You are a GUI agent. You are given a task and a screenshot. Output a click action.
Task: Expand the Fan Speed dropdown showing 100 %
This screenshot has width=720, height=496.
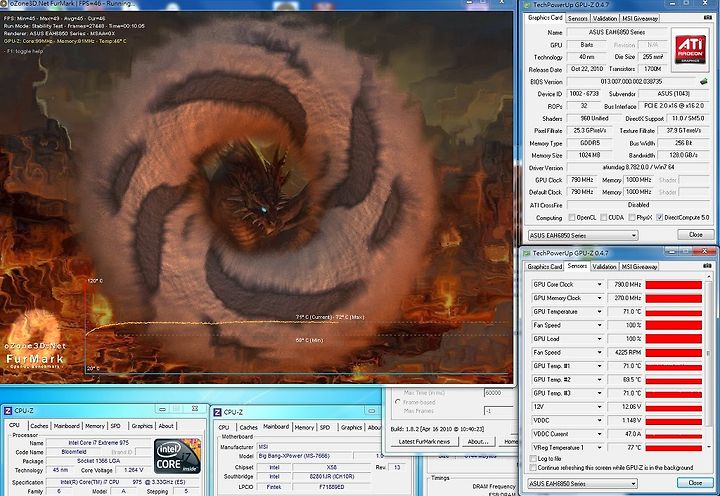(x=599, y=325)
